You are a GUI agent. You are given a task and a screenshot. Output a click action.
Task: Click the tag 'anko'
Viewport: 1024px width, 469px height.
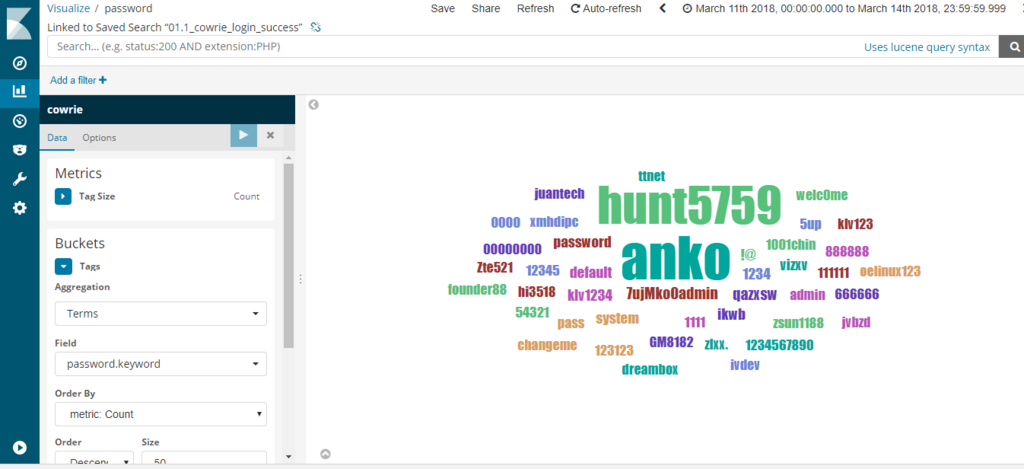tap(675, 259)
